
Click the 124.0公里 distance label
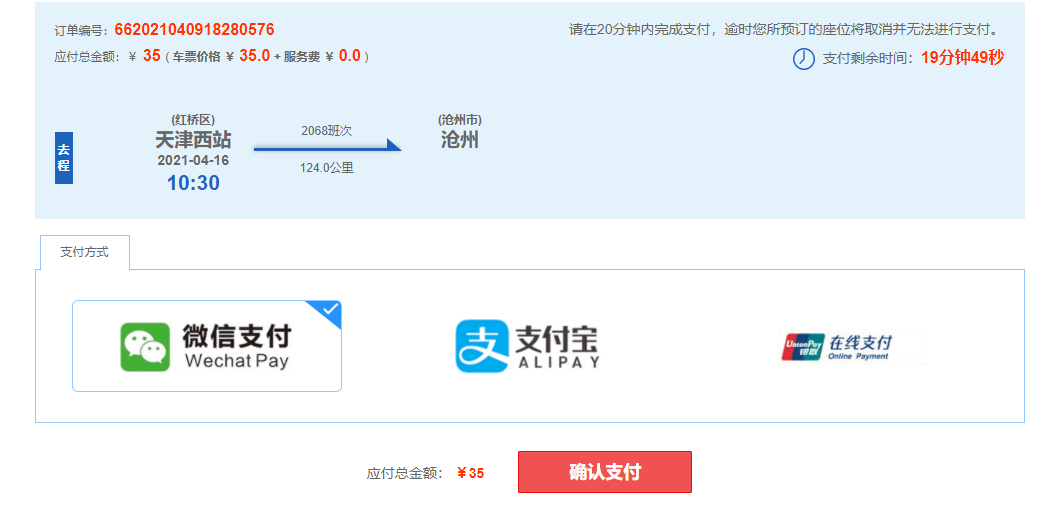[x=326, y=168]
